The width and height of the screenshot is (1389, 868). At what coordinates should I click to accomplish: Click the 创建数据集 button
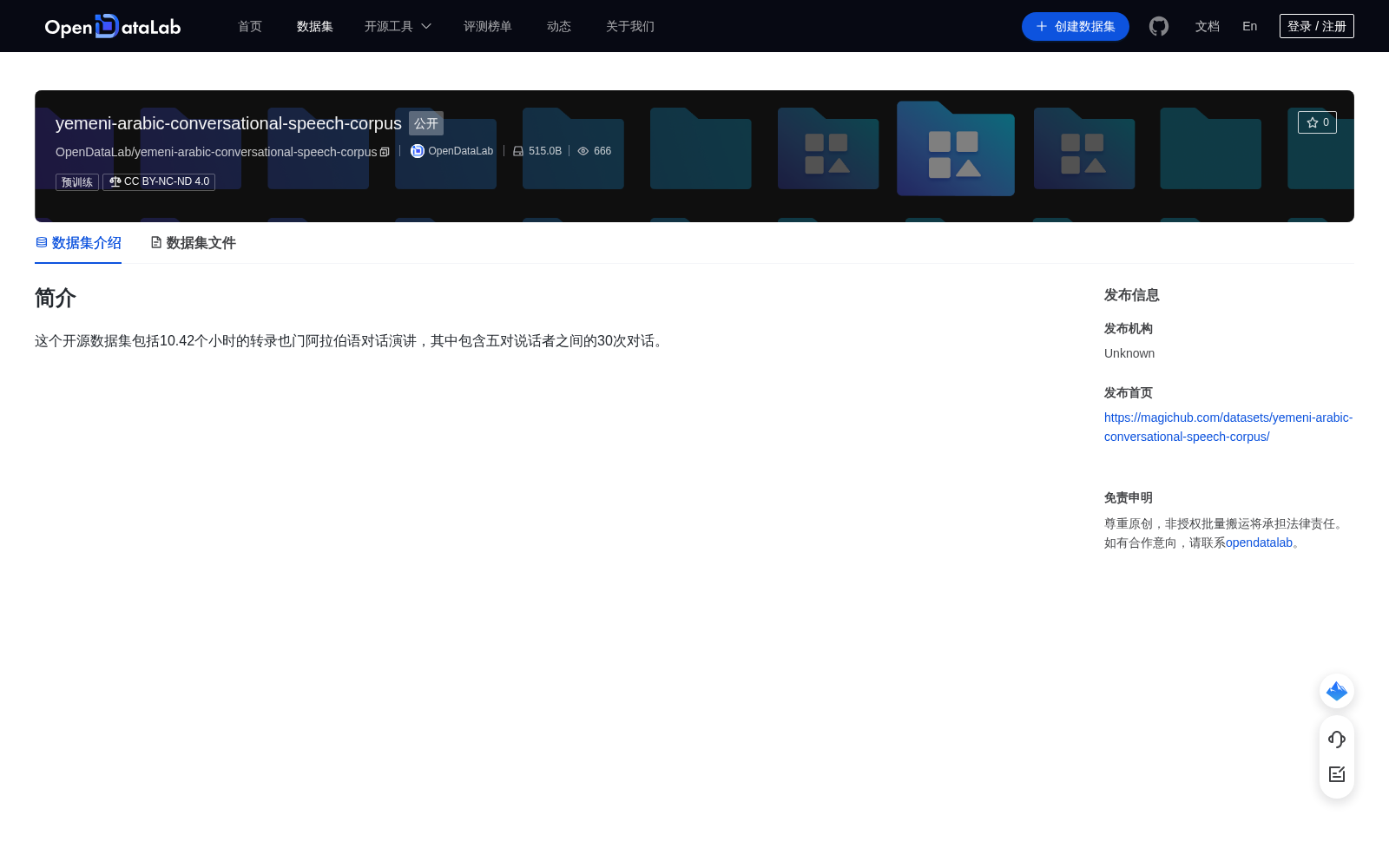pyautogui.click(x=1076, y=26)
